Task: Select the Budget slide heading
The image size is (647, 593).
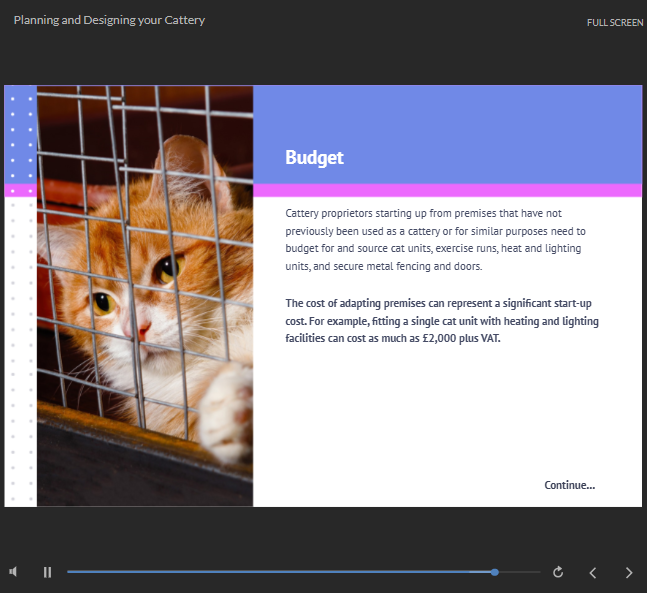Action: [314, 157]
